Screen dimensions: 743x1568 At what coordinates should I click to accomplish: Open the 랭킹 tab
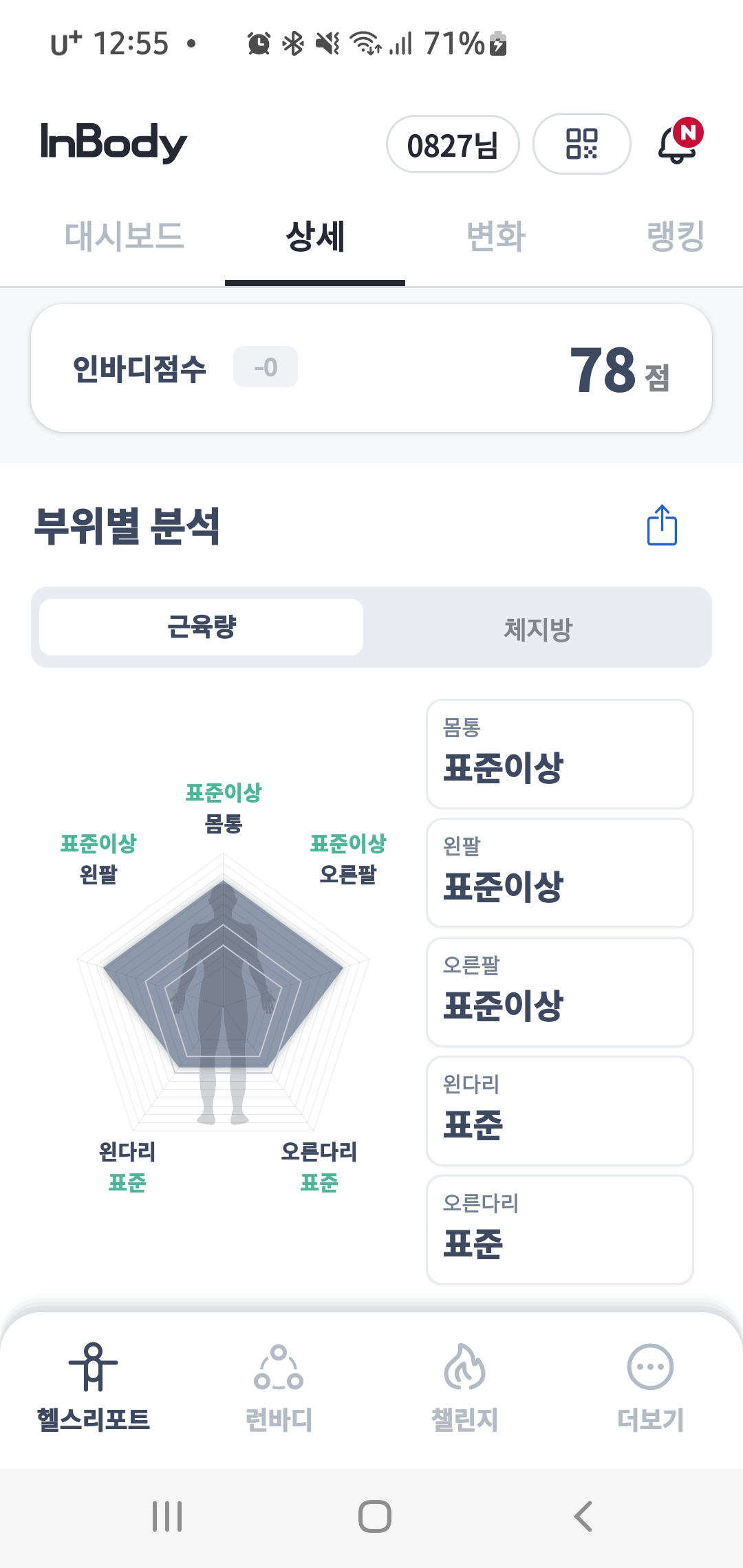pyautogui.click(x=676, y=237)
